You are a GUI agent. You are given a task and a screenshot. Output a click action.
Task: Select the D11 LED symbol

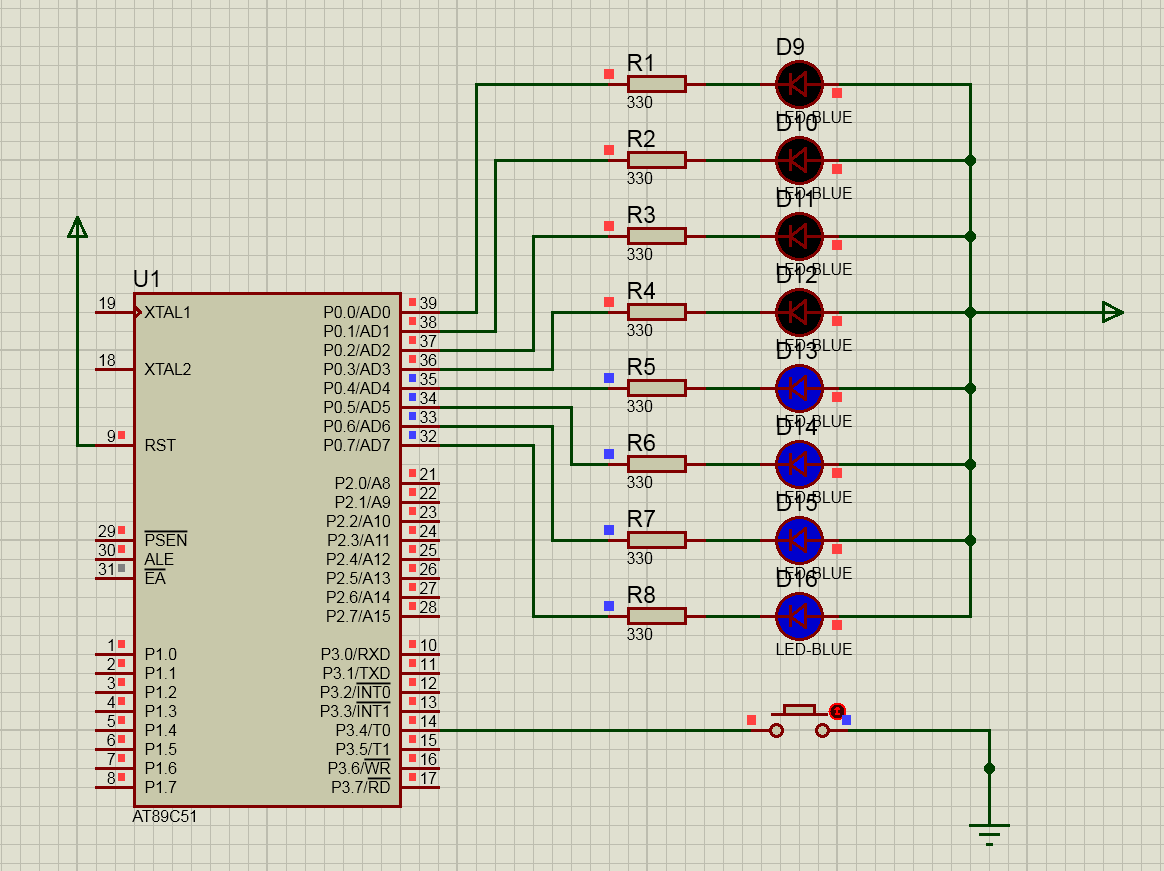tap(799, 236)
